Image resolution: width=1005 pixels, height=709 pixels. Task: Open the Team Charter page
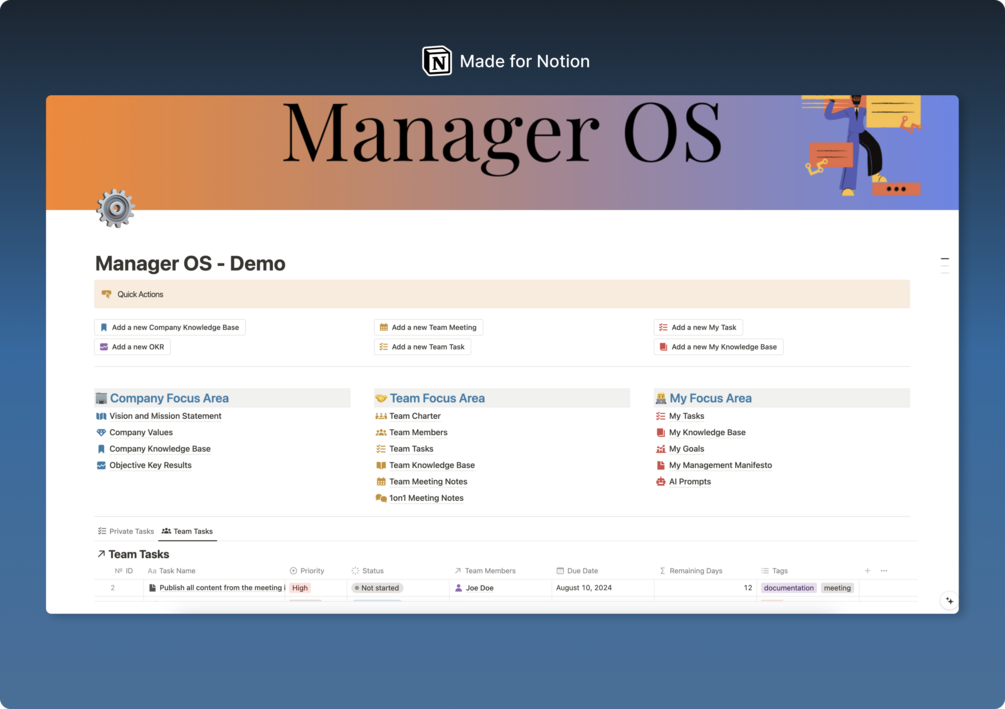[x=415, y=416]
